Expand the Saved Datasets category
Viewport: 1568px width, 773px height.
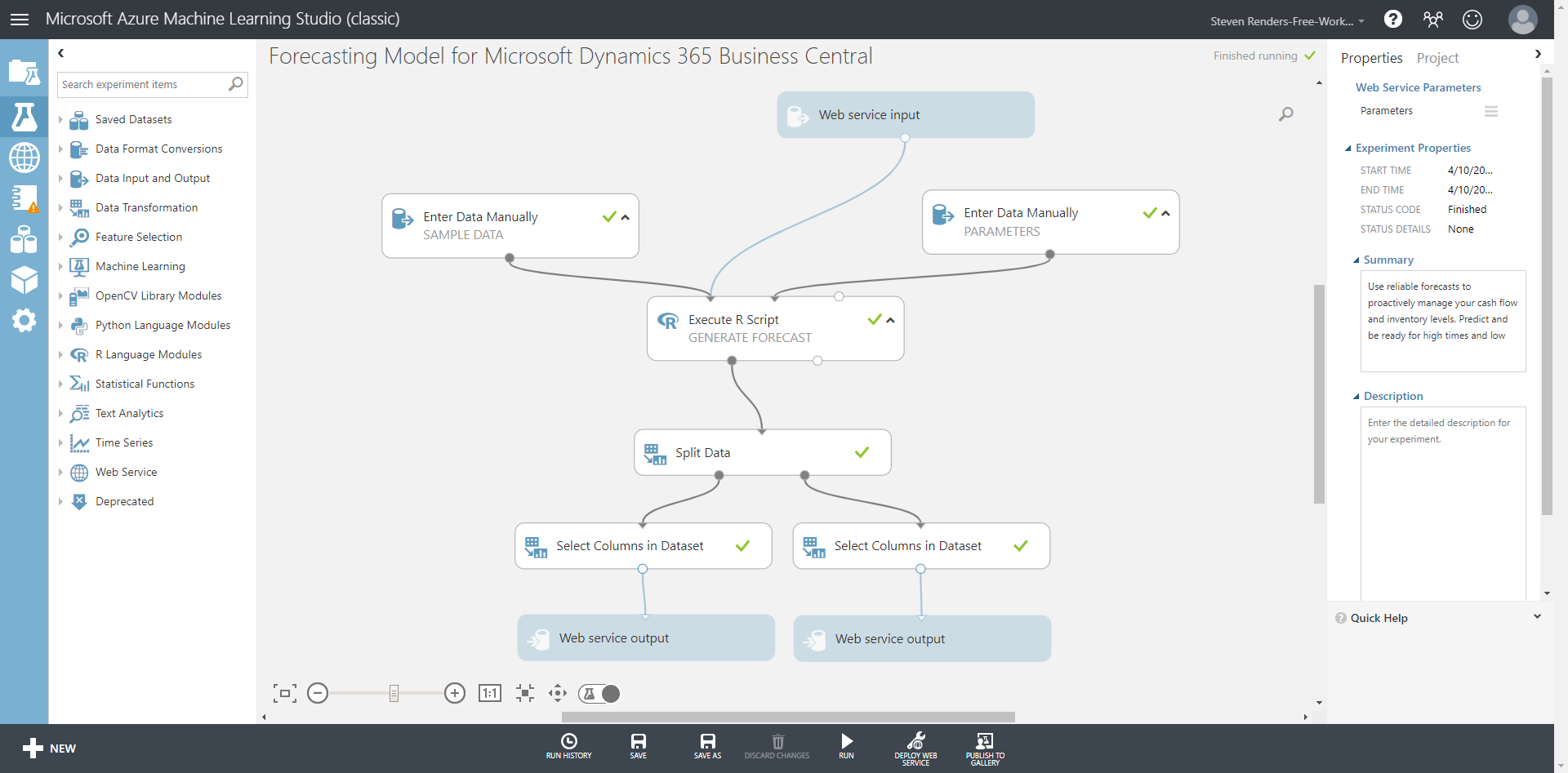click(60, 119)
